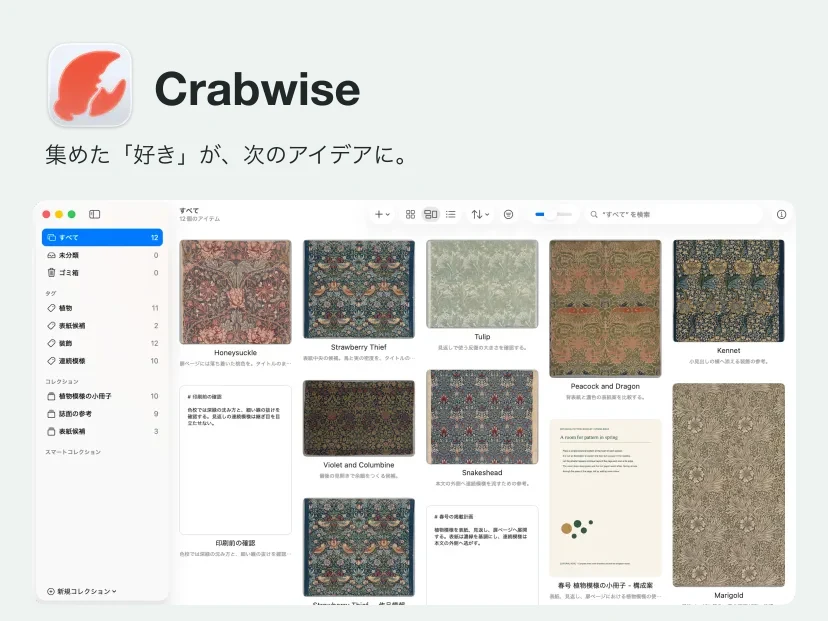The height and width of the screenshot is (621, 828).
Task: Click the Snakehead title label
Action: click(482, 473)
